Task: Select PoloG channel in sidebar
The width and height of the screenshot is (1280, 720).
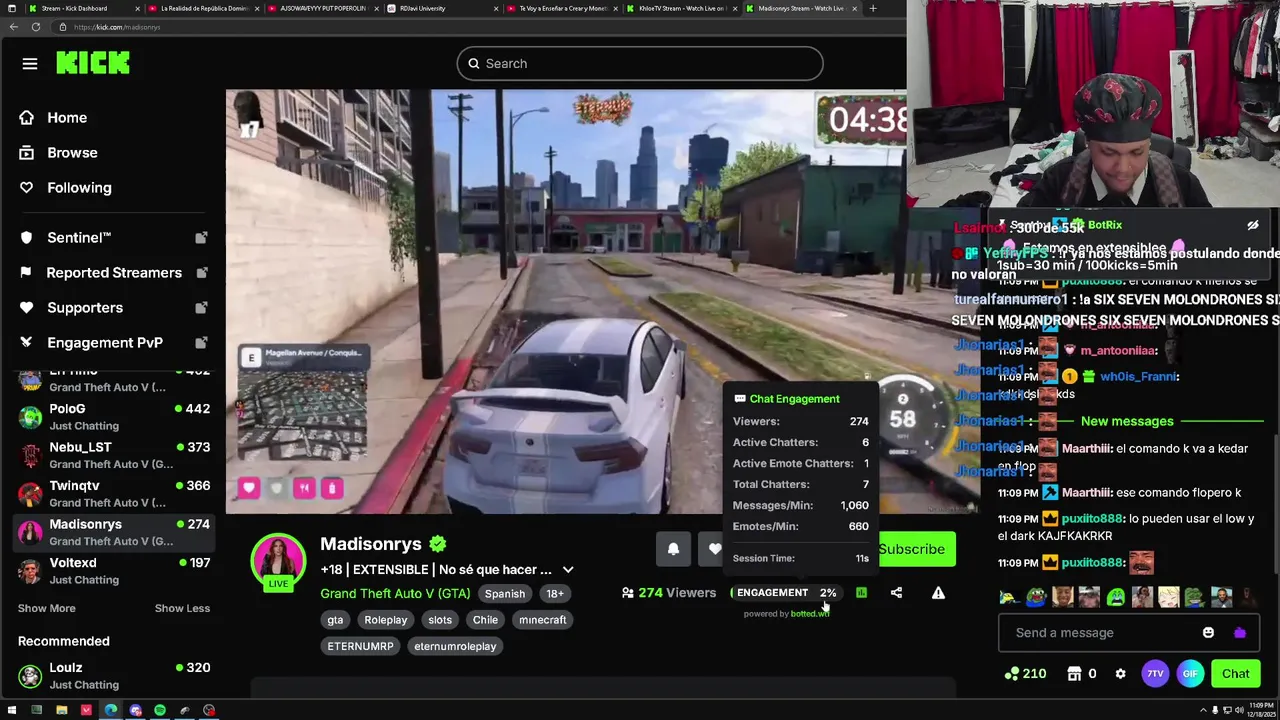Action: 112,417
